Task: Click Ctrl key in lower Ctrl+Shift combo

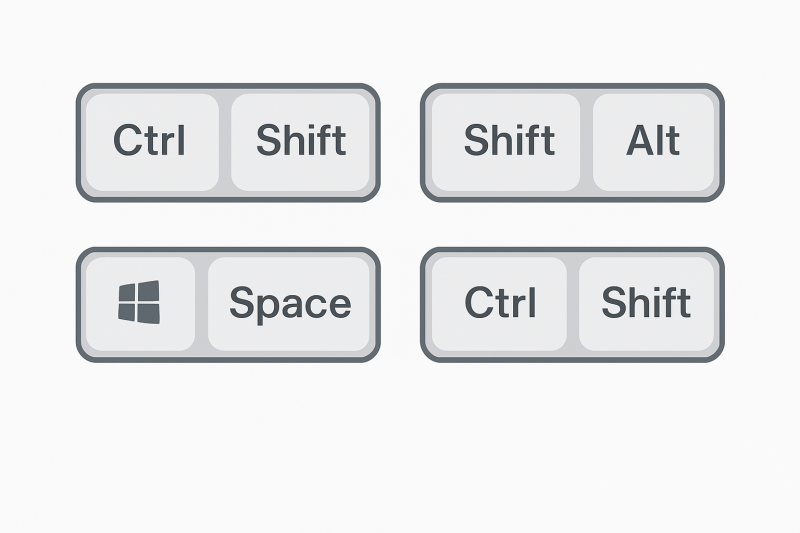Action: [499, 303]
